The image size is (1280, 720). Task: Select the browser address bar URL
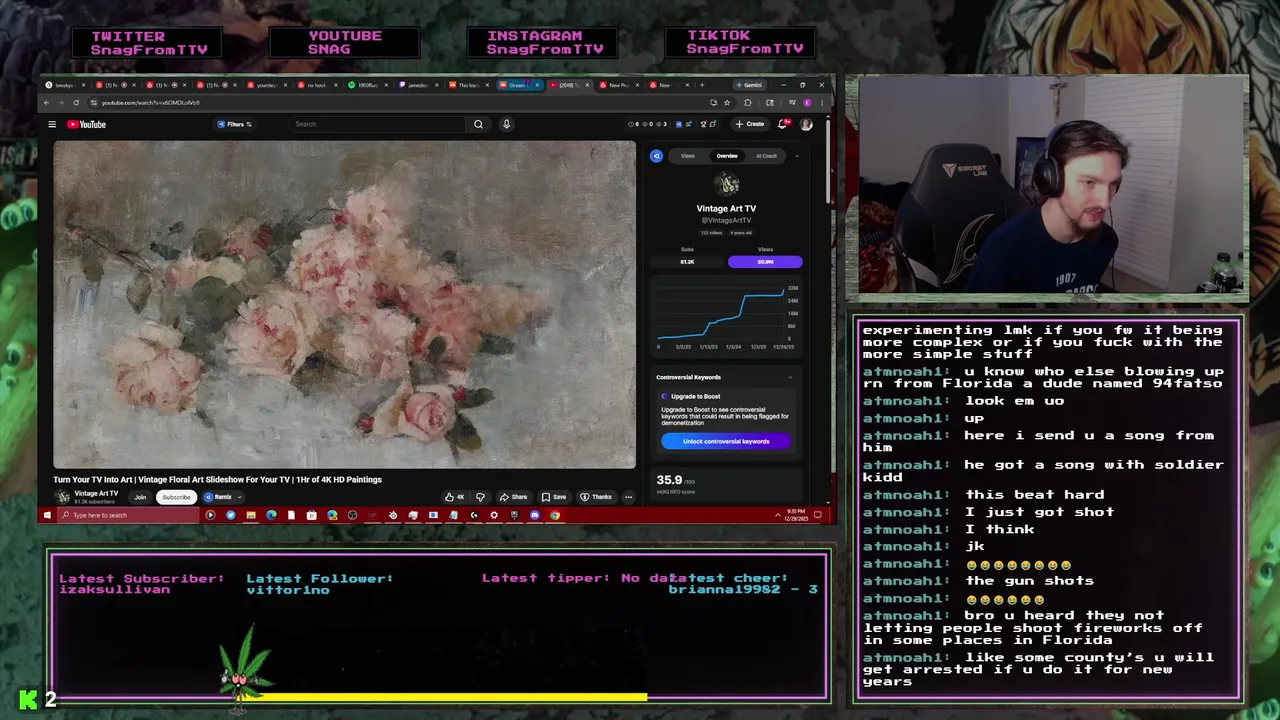(x=150, y=102)
